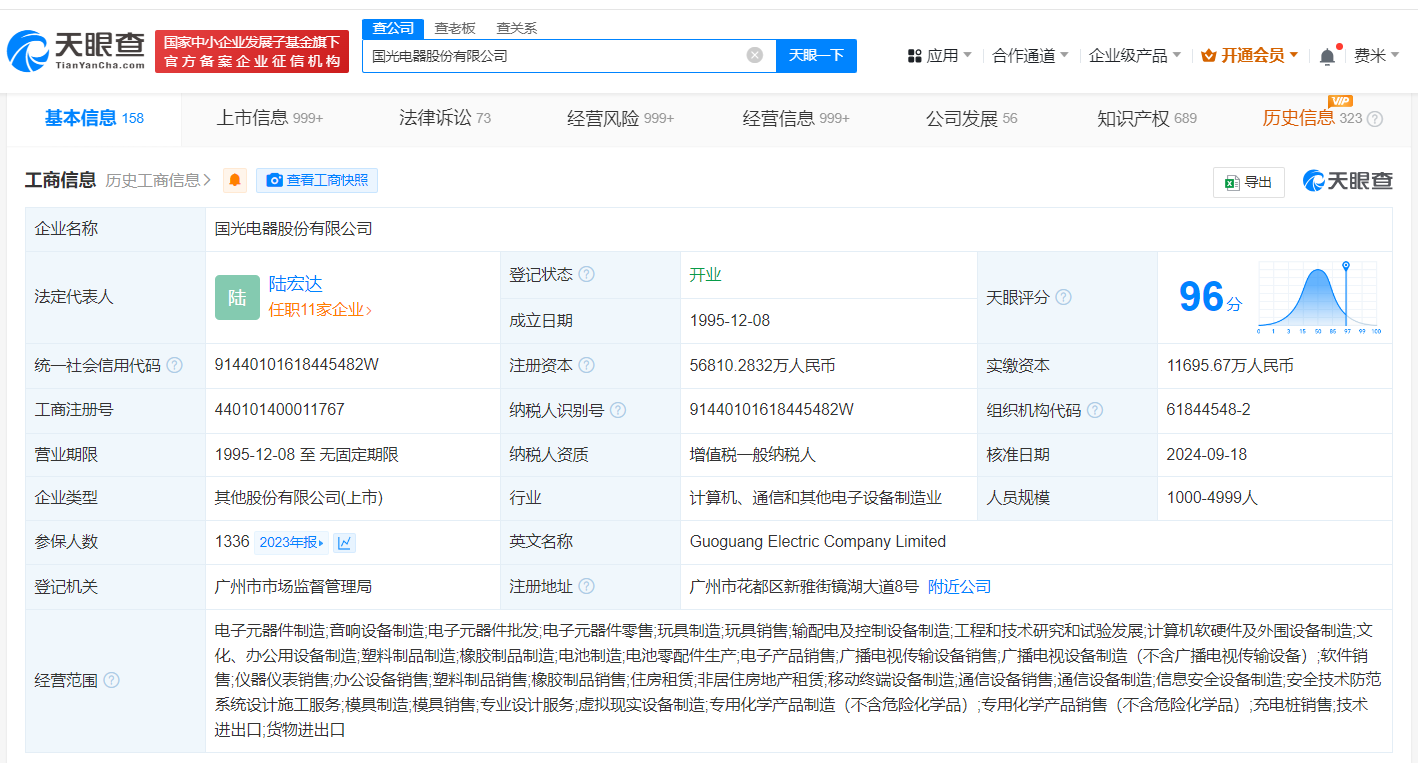Expand the 企业级产品 dropdown menu
1418x763 pixels.
point(1135,55)
